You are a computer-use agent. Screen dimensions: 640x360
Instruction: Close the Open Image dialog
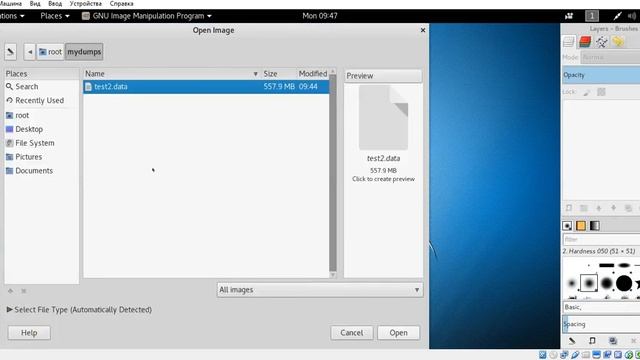[423, 30]
